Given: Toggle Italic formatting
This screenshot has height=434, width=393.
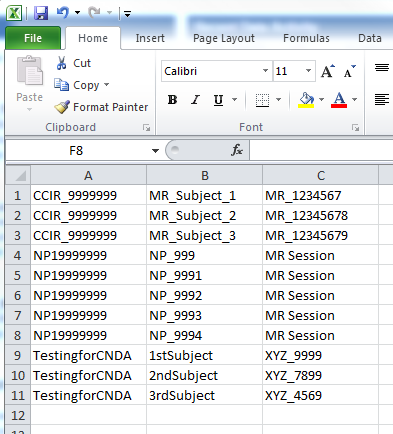Looking at the screenshot, I should click(195, 100).
